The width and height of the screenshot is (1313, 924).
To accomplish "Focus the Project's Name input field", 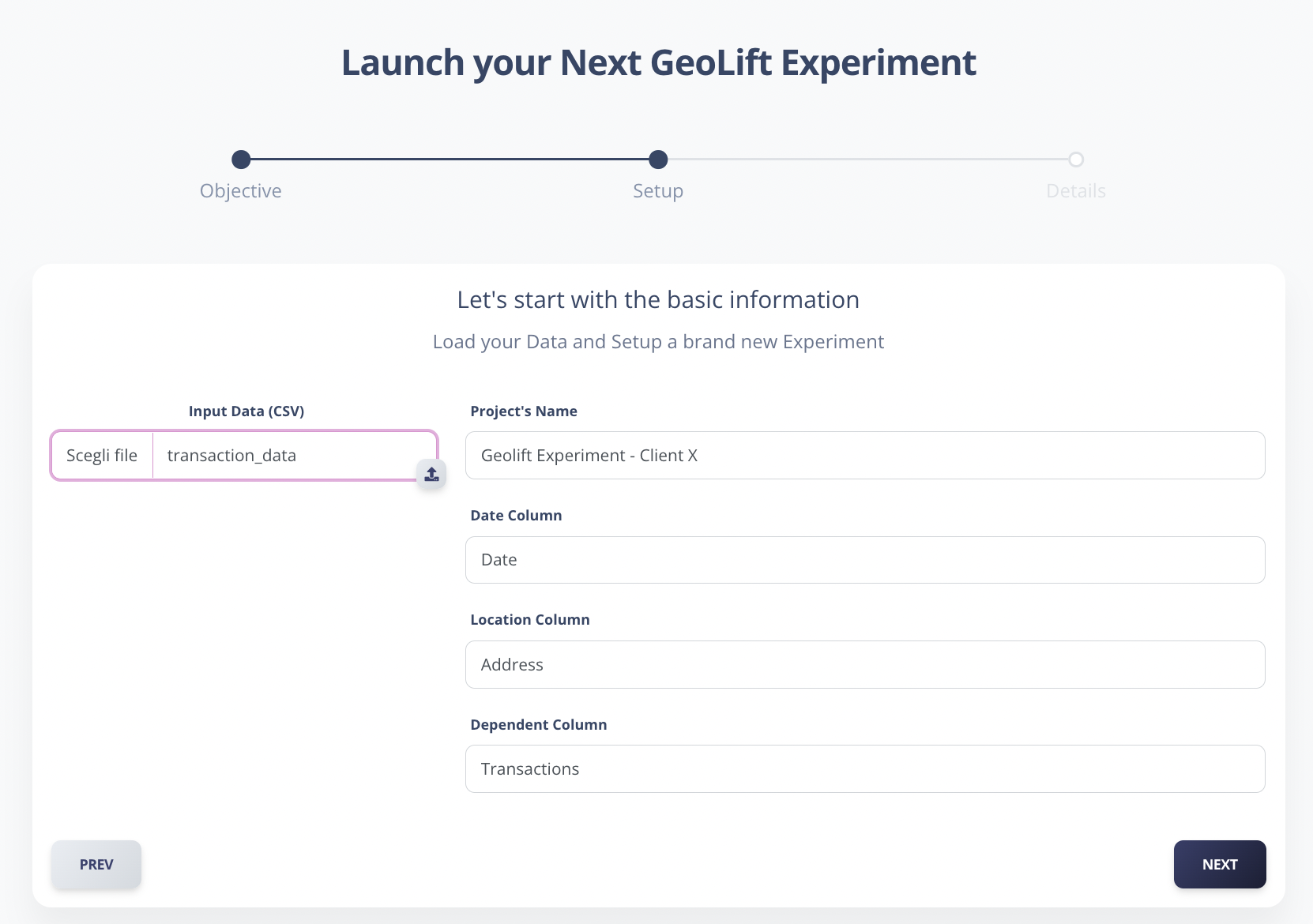I will [865, 456].
